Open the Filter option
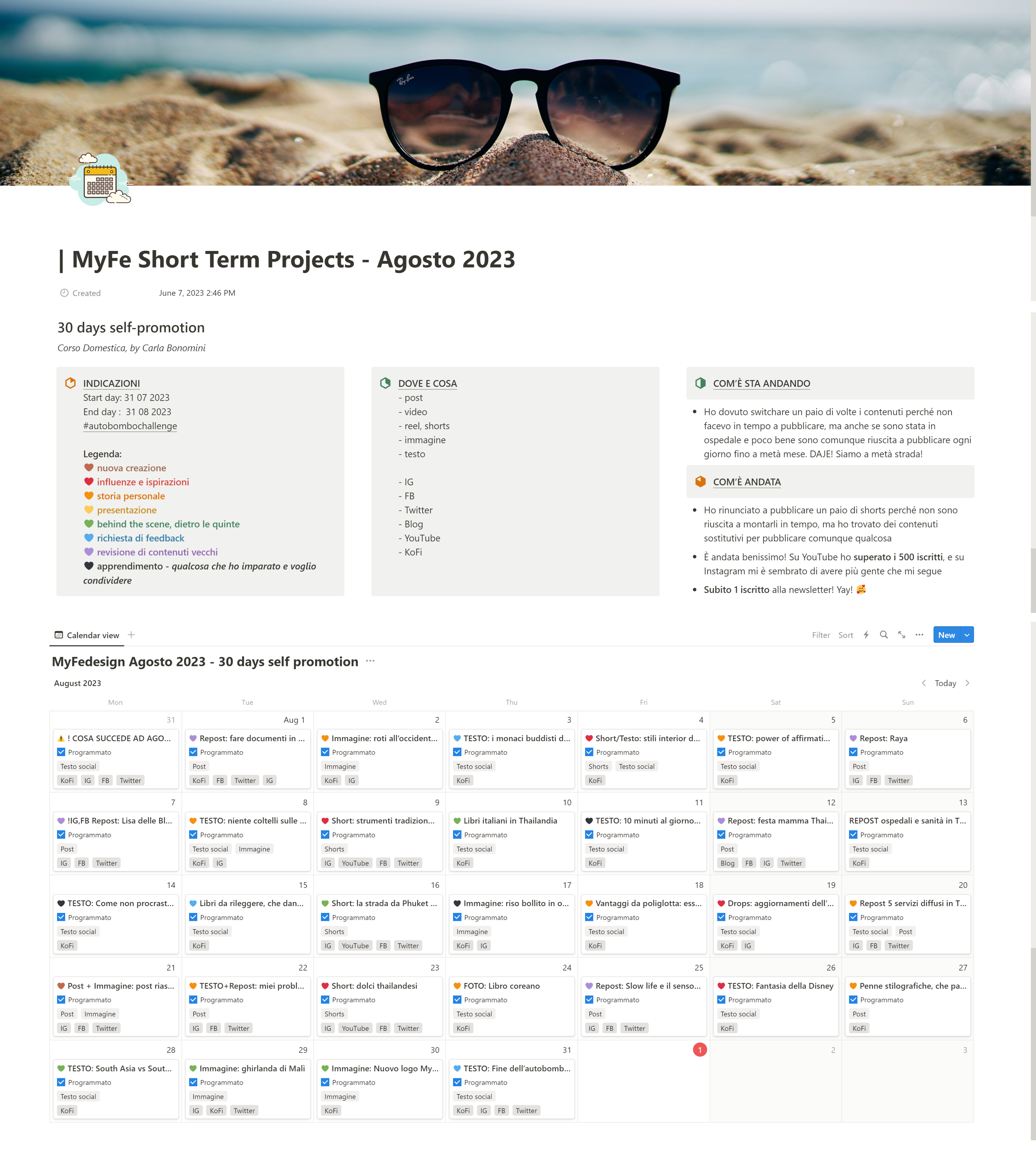This screenshot has width=1036, height=1150. pos(821,634)
